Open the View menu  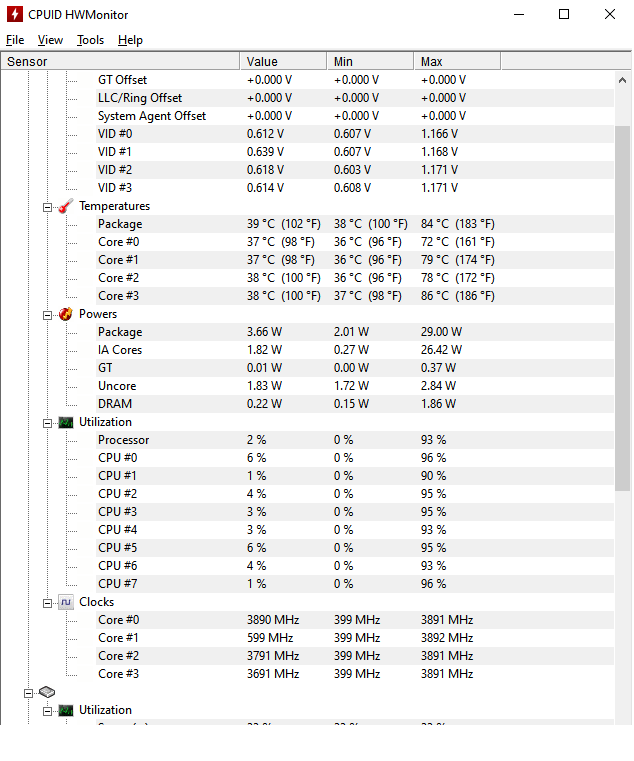coord(50,40)
